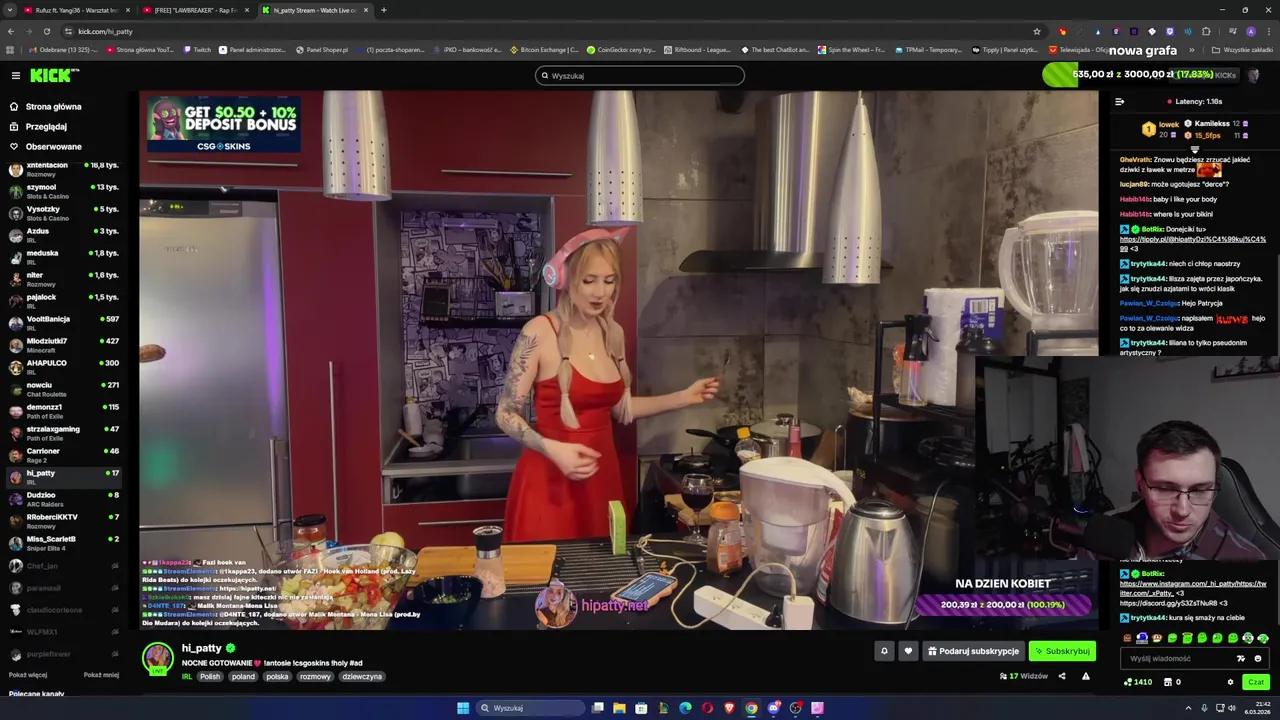
Task: Open chat settings gear icon
Action: pyautogui.click(x=1230, y=682)
